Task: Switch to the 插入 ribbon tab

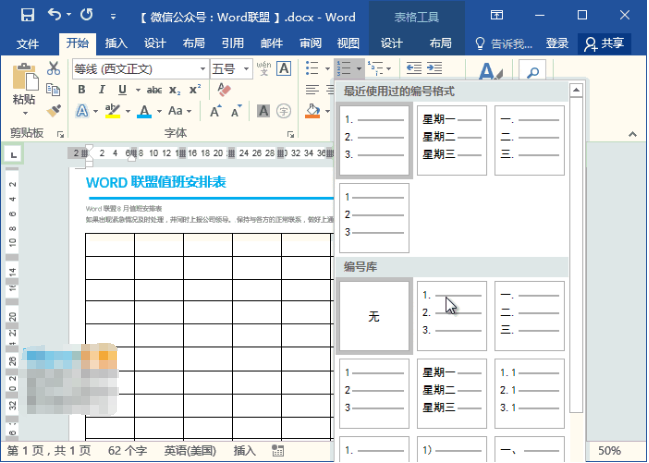Action: 116,43
